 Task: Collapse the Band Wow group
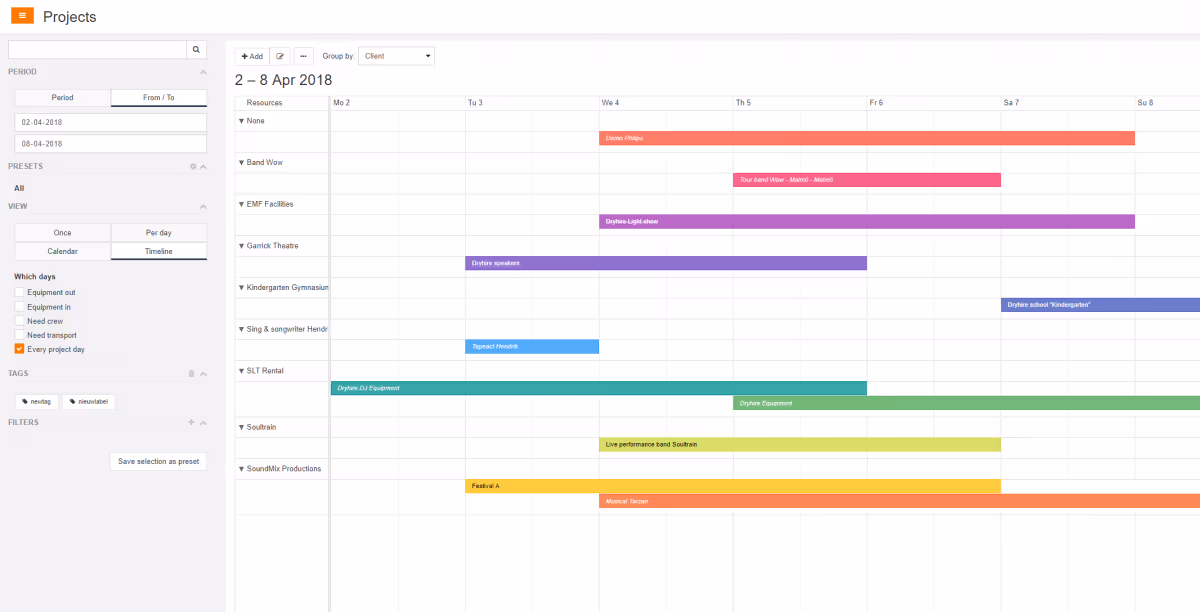click(x=241, y=162)
